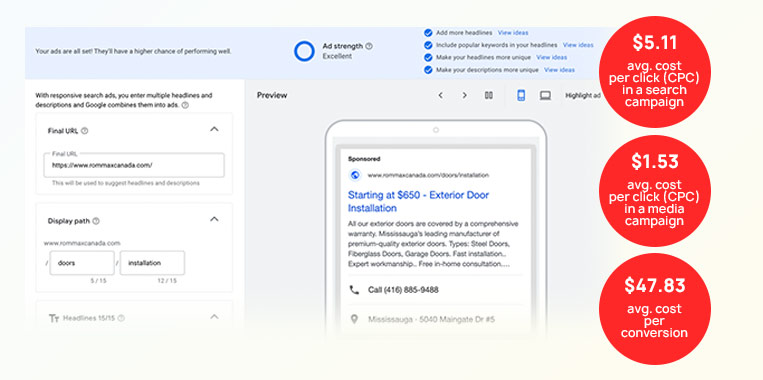Click the Ad strength help icon
The image size is (763, 380).
click(x=369, y=46)
